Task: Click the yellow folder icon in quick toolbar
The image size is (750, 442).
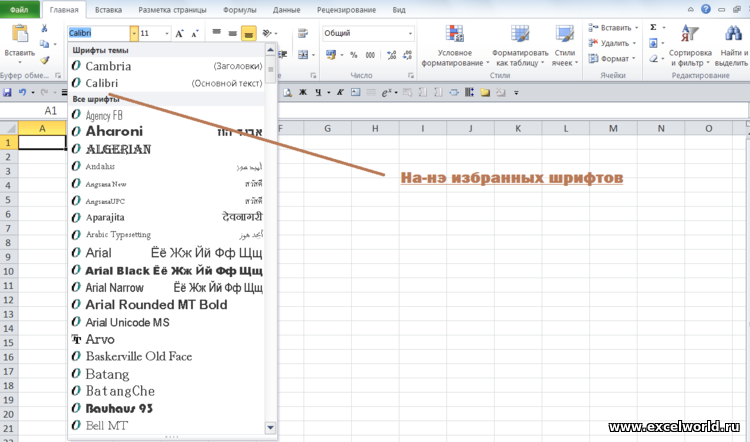Action: coord(485,92)
